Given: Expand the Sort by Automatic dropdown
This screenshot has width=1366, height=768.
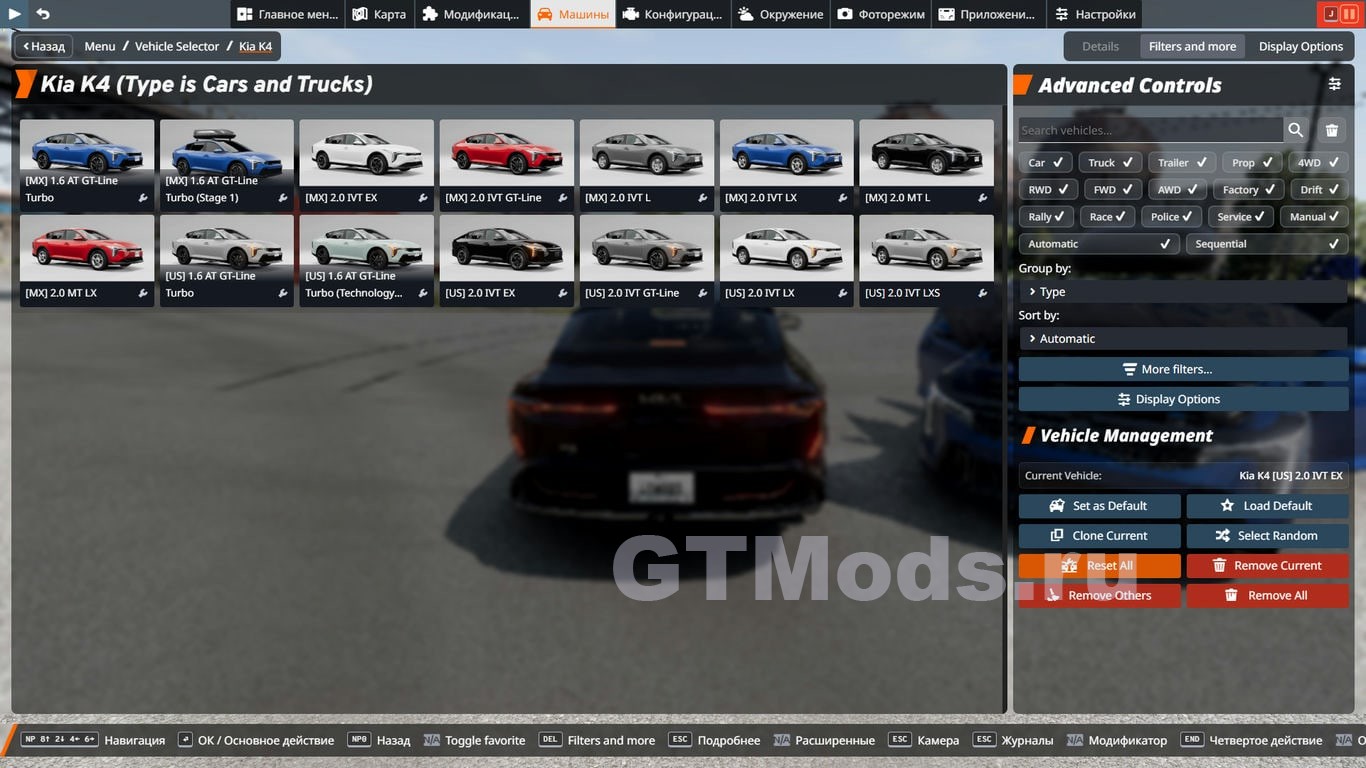Looking at the screenshot, I should 1183,339.
